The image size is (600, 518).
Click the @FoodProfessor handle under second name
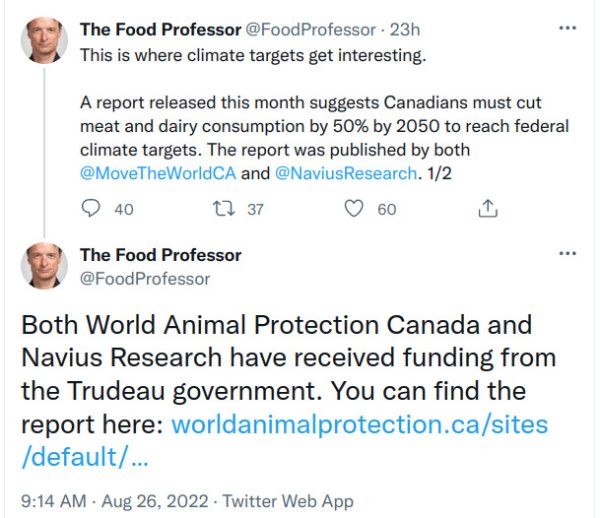tap(145, 278)
